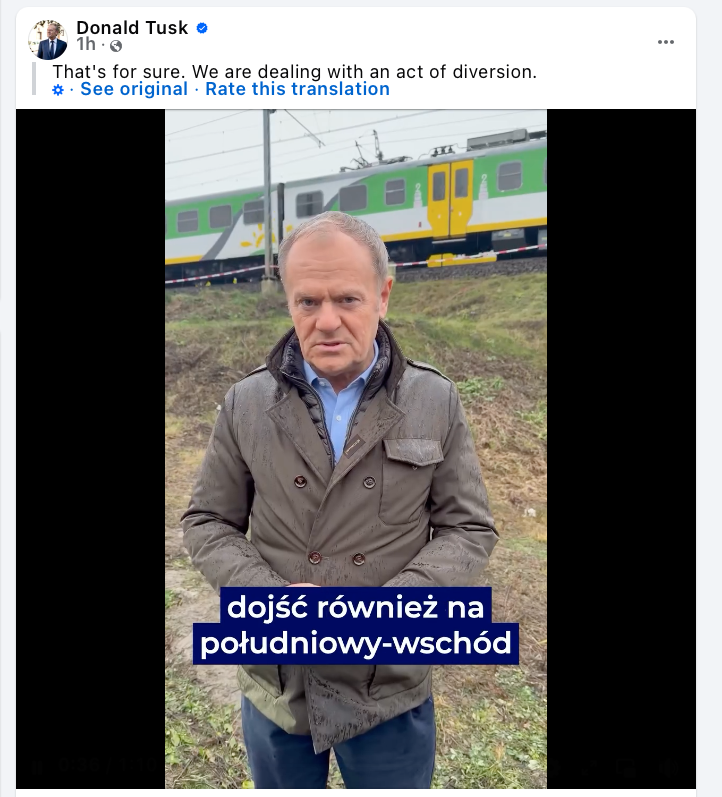Click the subtitle caption "dojść również na"
722x797 pixels.
pyautogui.click(x=355, y=606)
